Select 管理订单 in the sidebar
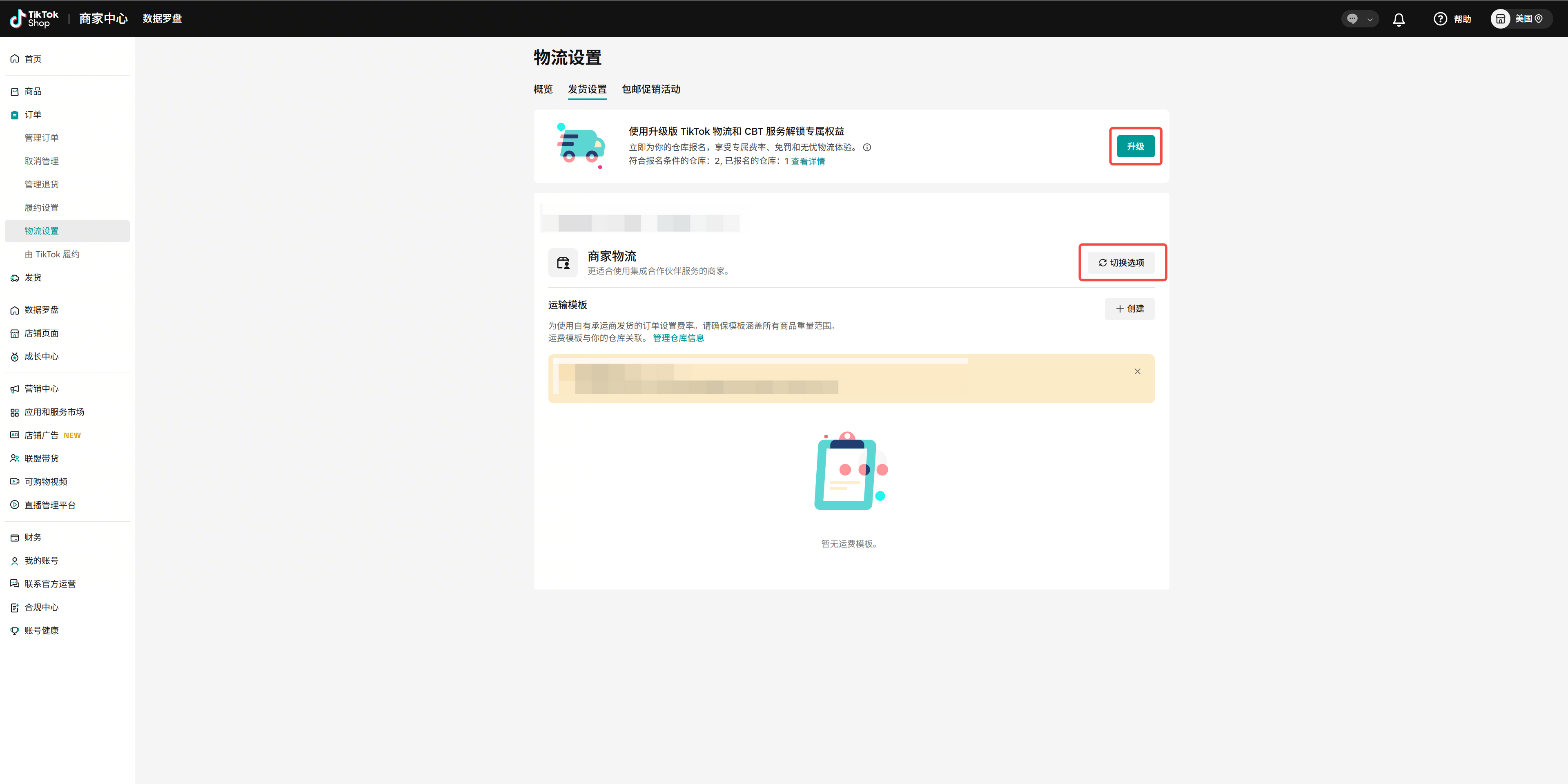 (41, 138)
